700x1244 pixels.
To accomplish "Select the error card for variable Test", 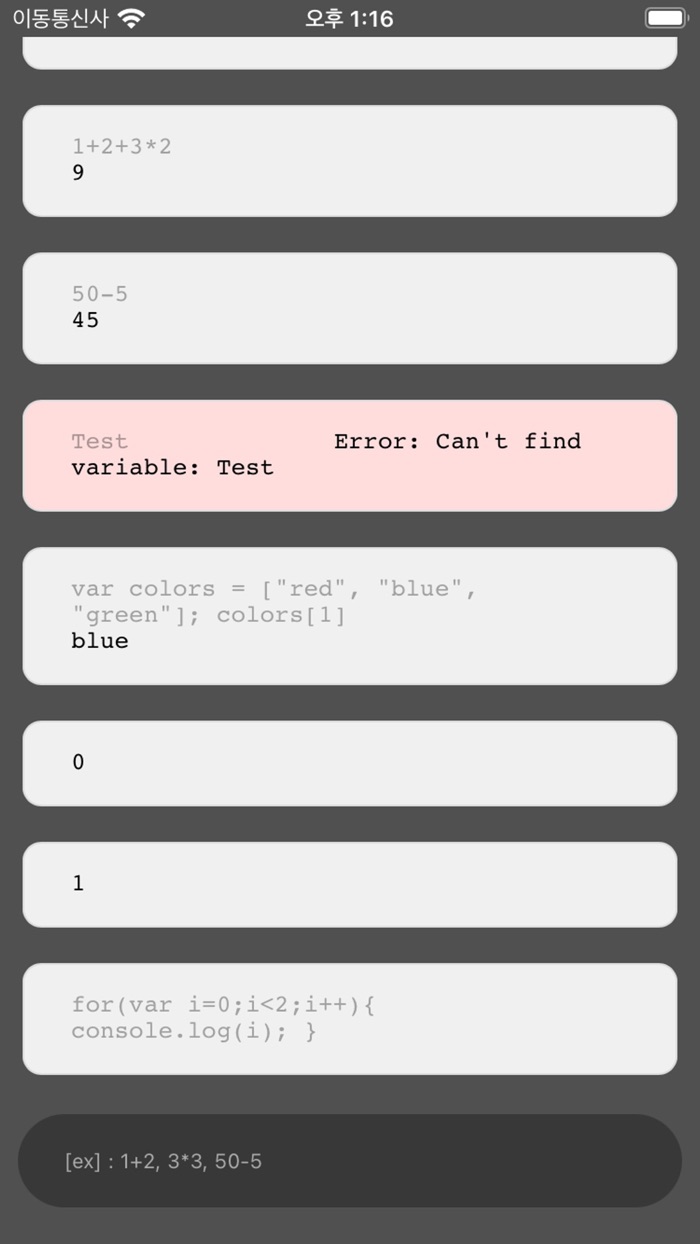I will point(350,455).
